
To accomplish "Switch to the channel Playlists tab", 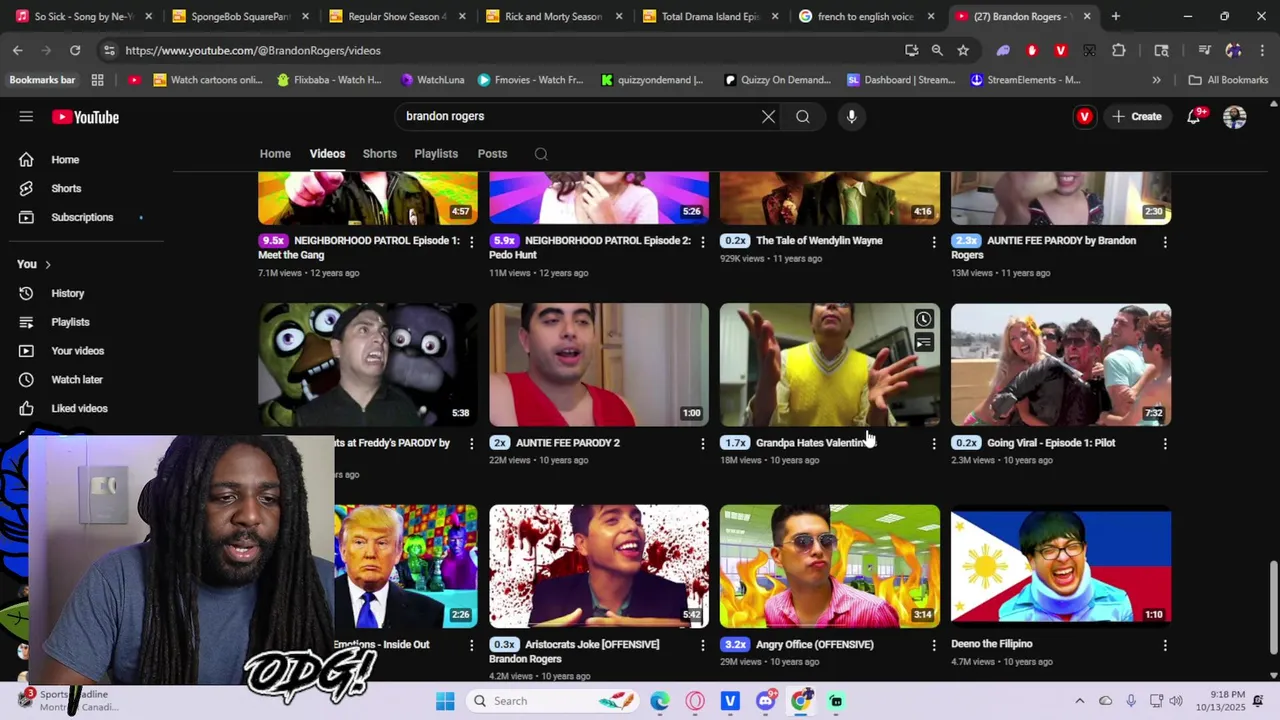I will click(x=436, y=154).
